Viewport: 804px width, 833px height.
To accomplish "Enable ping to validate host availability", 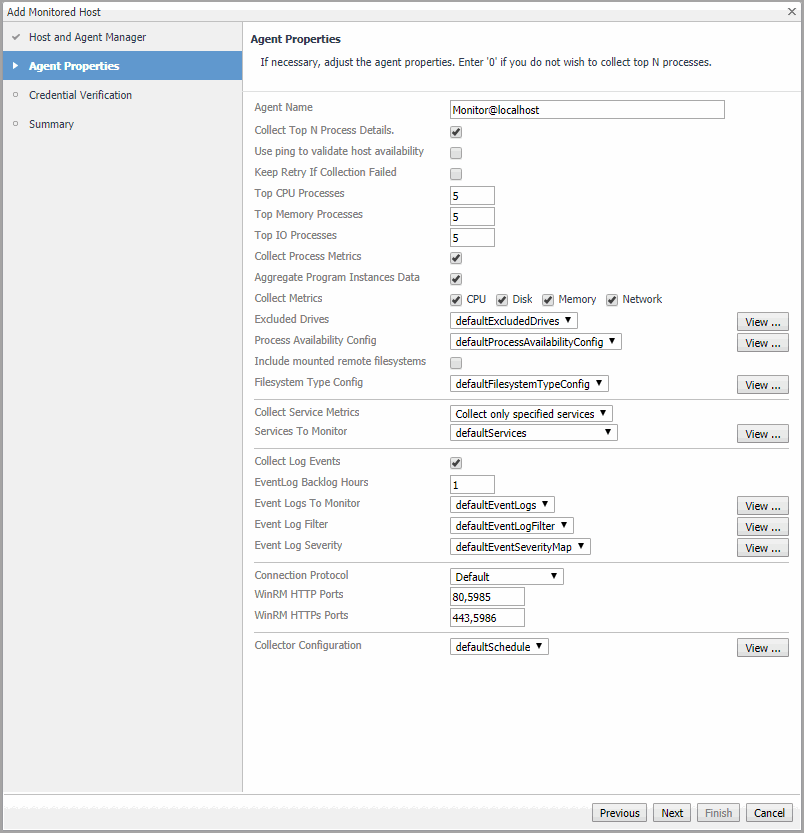I will click(456, 153).
